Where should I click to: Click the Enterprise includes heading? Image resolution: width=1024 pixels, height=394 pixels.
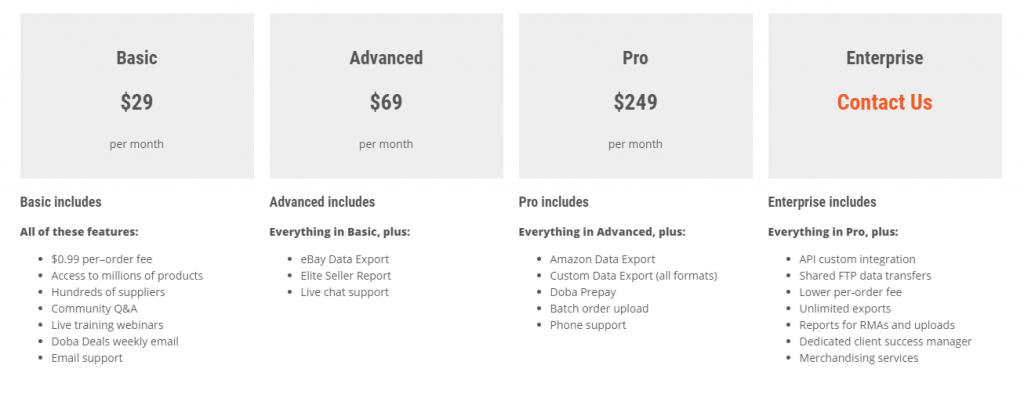pyautogui.click(x=822, y=202)
